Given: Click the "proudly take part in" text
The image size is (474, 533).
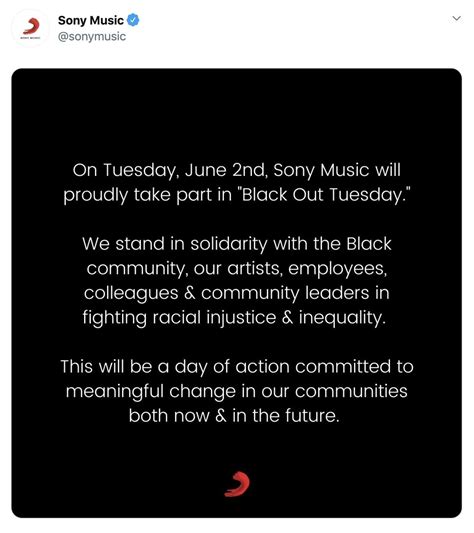Looking at the screenshot, I should click(147, 195).
